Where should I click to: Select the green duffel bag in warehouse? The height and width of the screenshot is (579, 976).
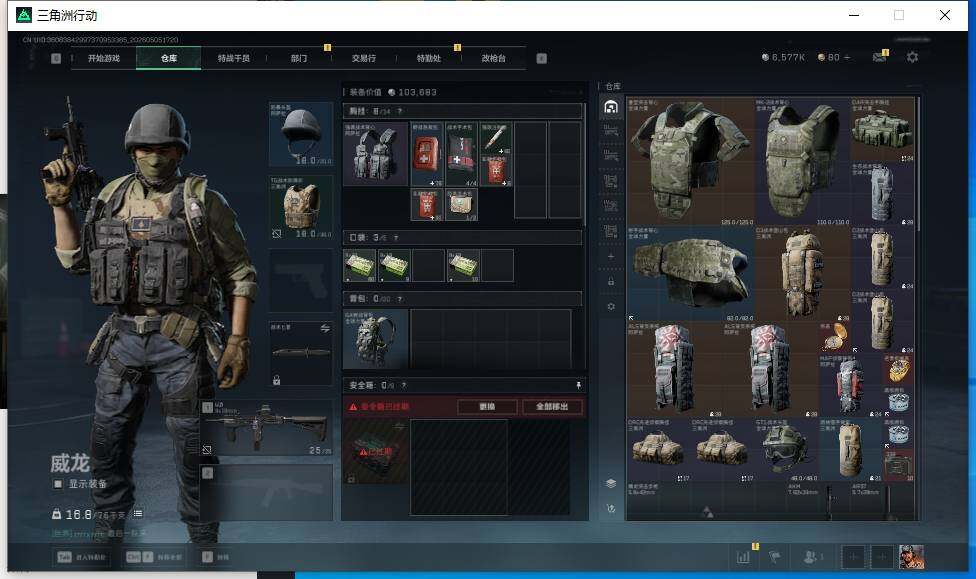coord(883,129)
